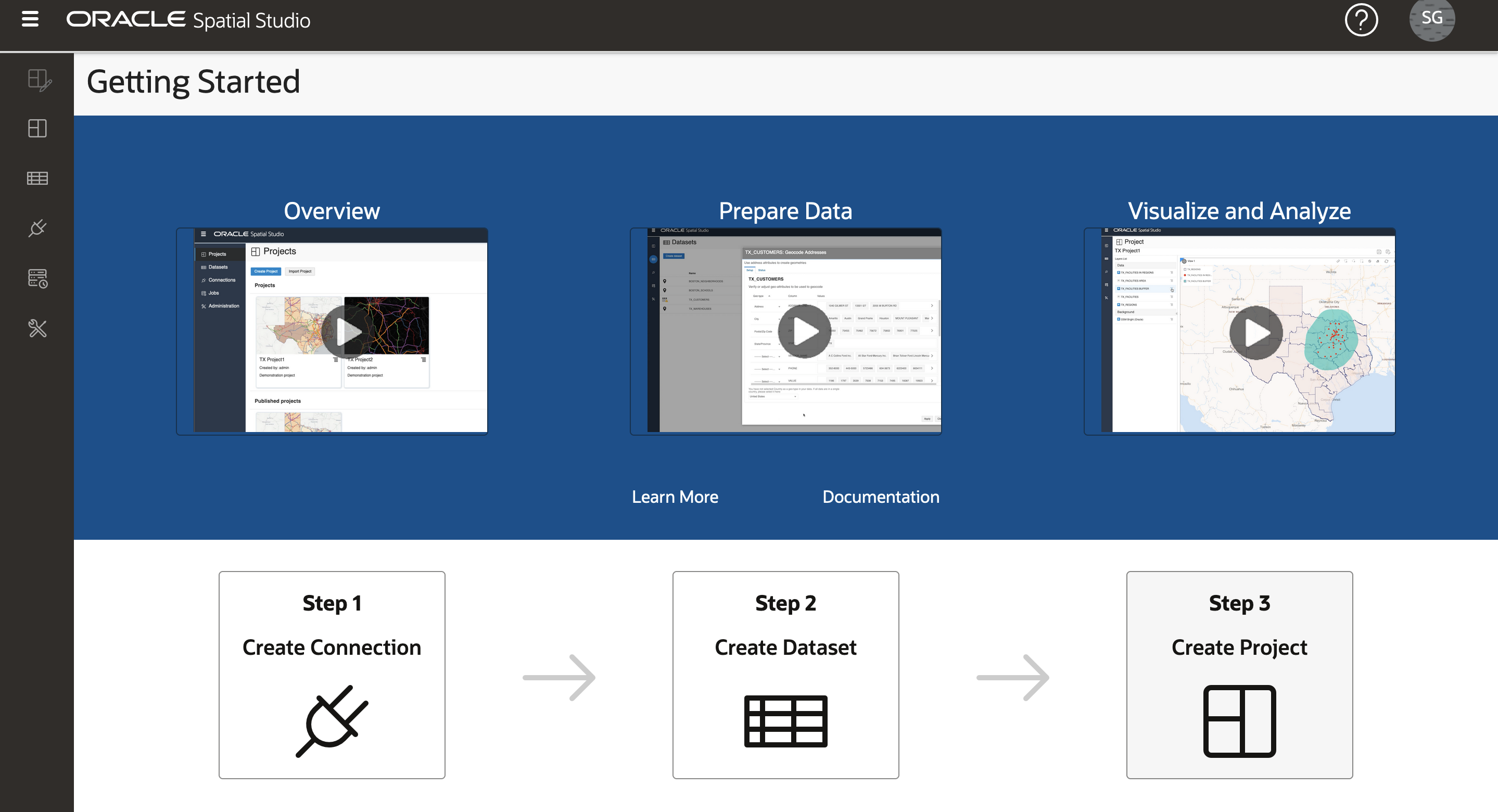Viewport: 1498px width, 812px height.
Task: Click the layout icon in Step 3
Action: (1239, 721)
